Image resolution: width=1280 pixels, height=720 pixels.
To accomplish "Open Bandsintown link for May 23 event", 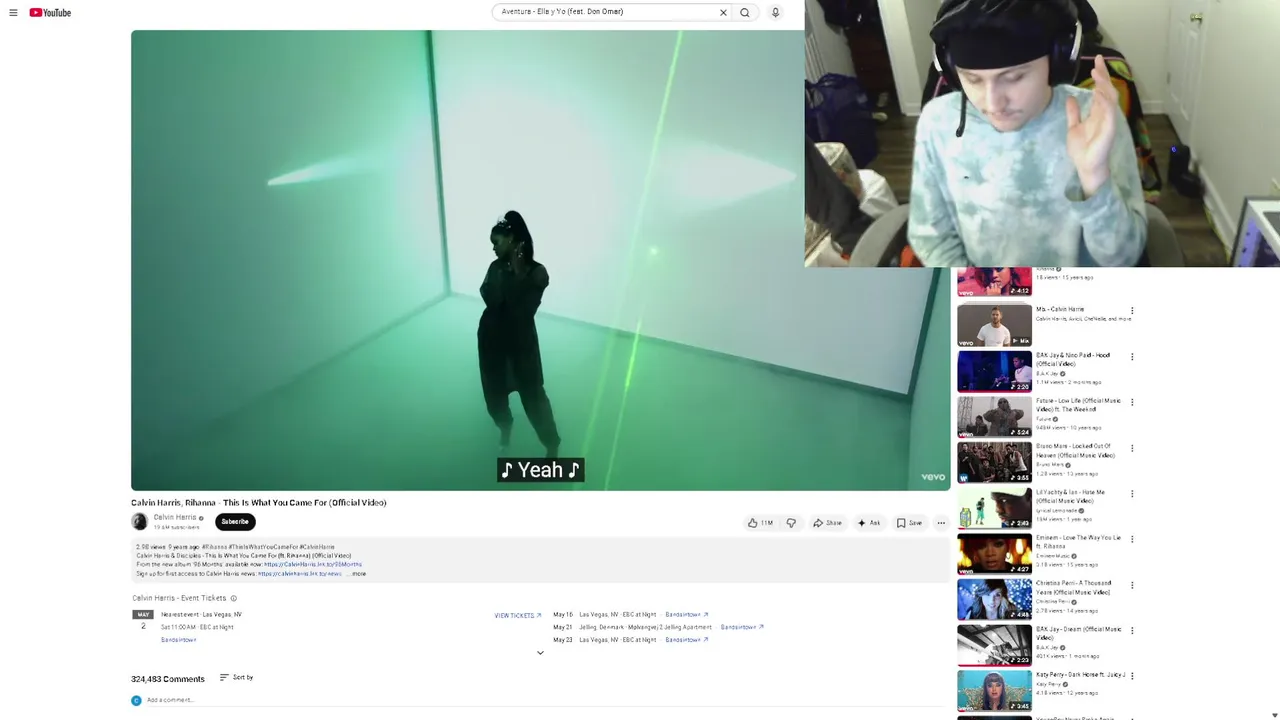I will pyautogui.click(x=687, y=640).
